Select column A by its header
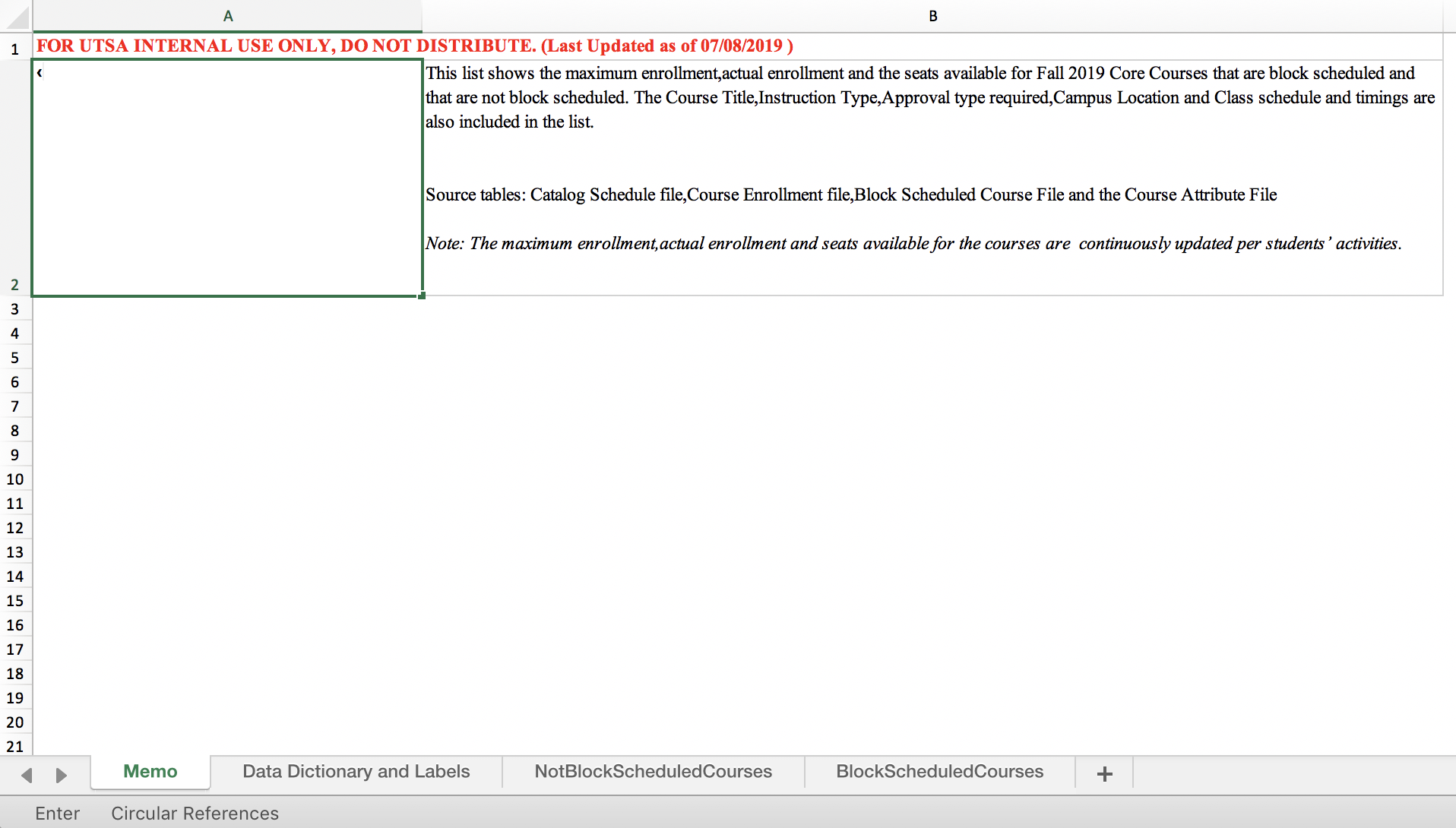Screen dimensions: 1456x828 pyautogui.click(x=227, y=16)
